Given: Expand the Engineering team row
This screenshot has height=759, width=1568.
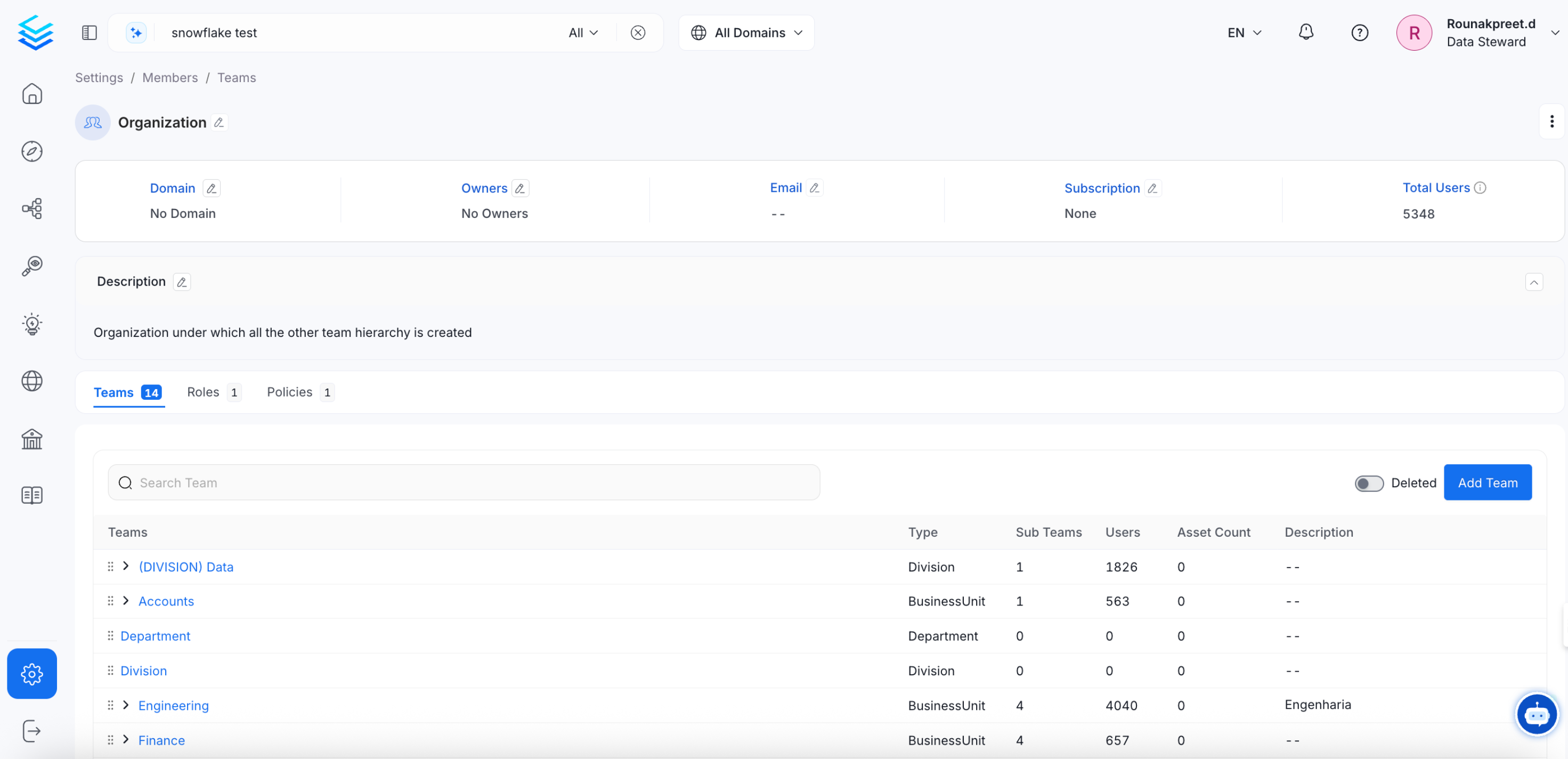Looking at the screenshot, I should 126,705.
